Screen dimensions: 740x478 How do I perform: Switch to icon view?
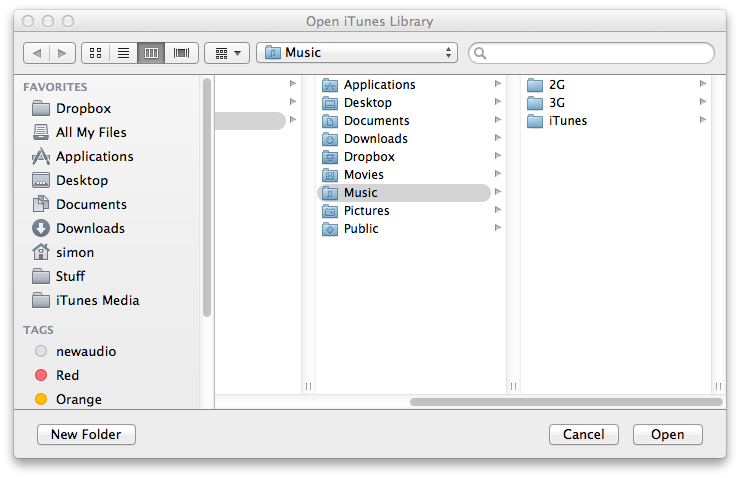click(x=95, y=53)
